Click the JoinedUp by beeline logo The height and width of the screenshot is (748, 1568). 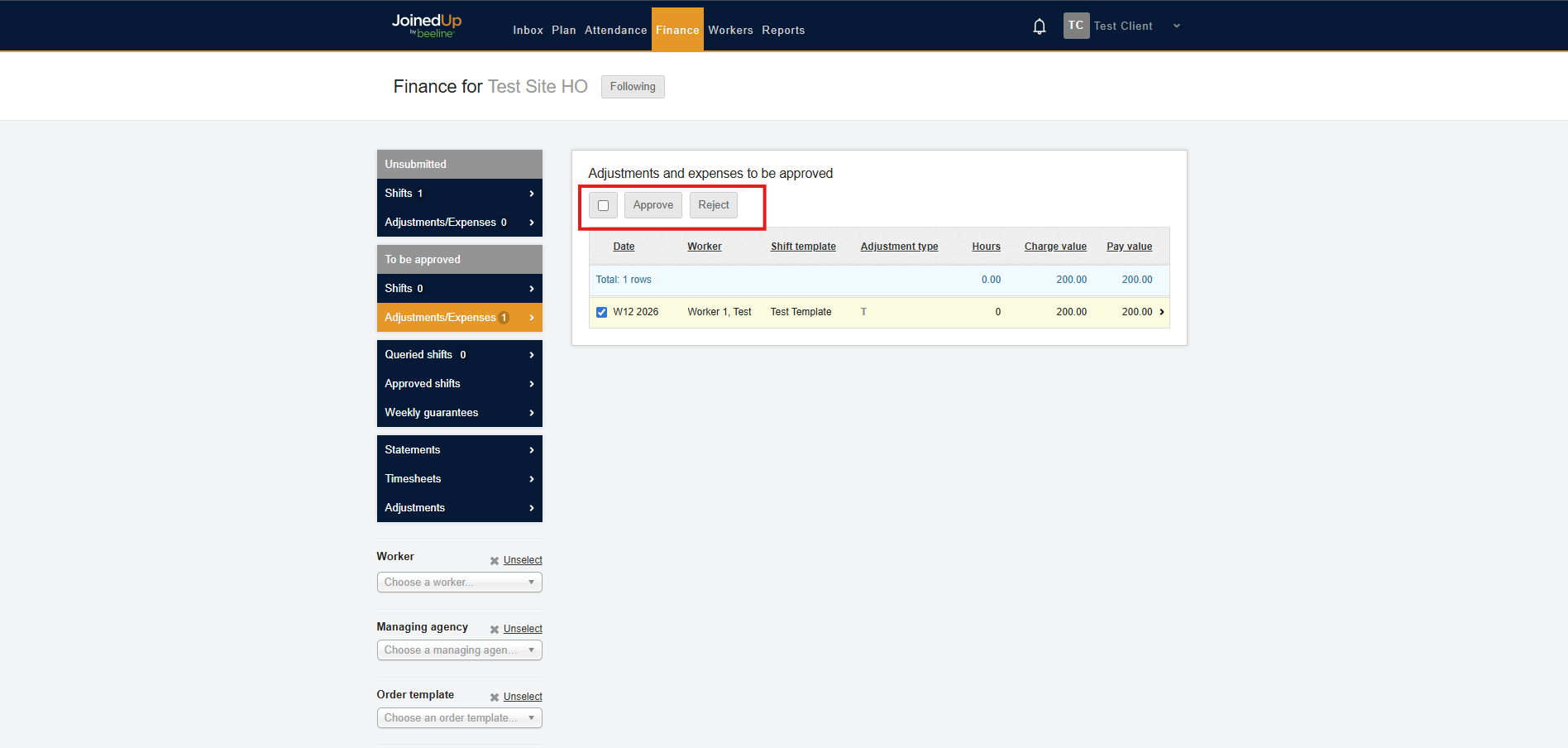[x=426, y=26]
